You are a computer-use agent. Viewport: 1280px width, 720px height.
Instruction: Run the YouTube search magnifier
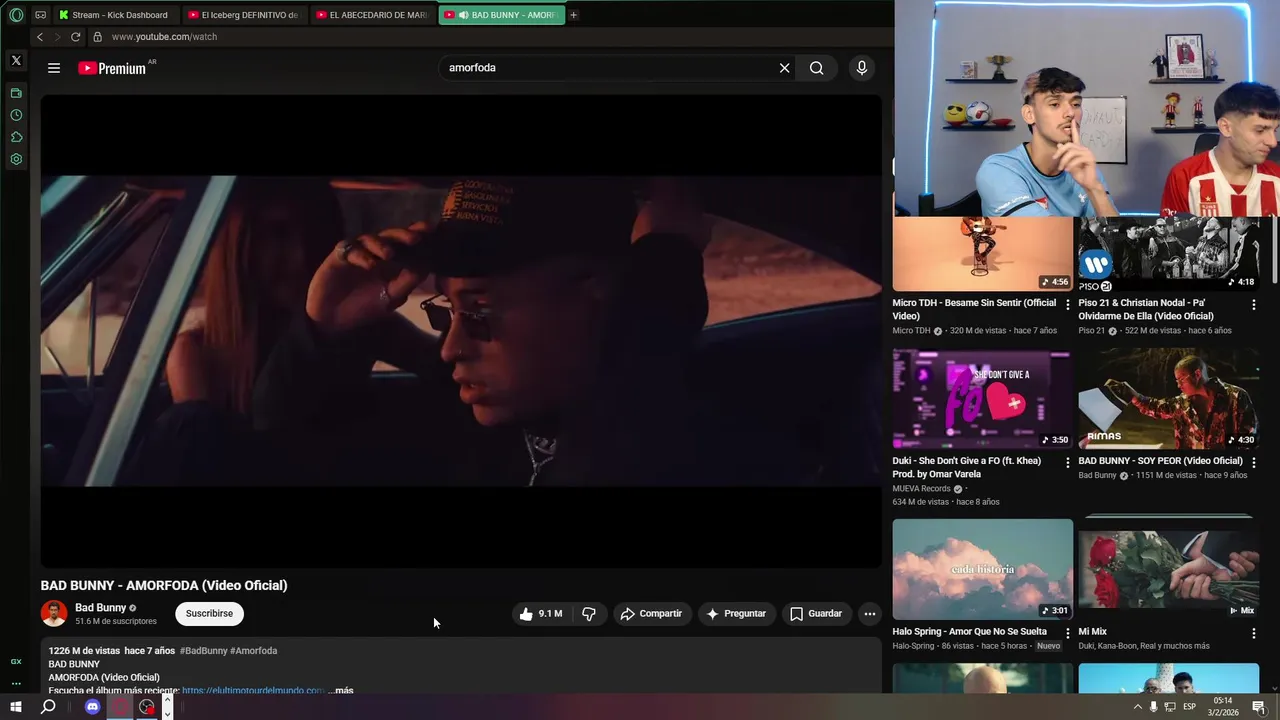[817, 68]
